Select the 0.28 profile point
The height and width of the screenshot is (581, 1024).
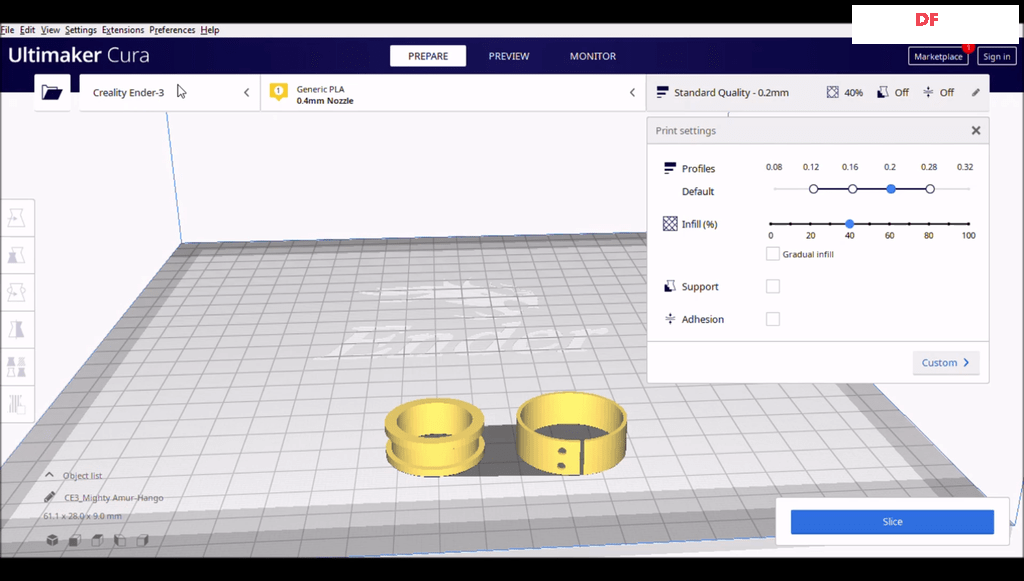(x=930, y=189)
